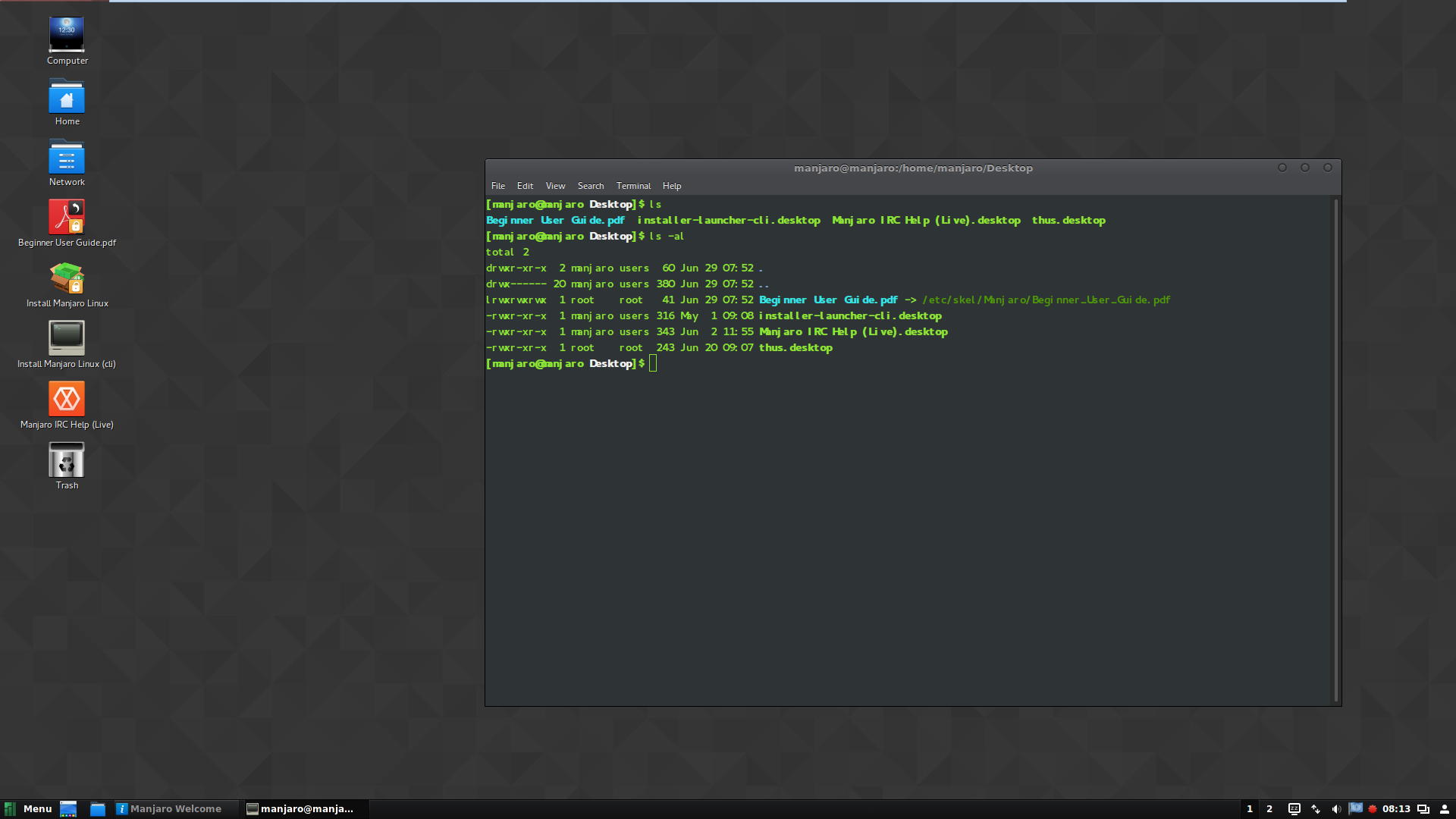Click the red notification tray icon
The image size is (1456, 819).
tap(1373, 809)
